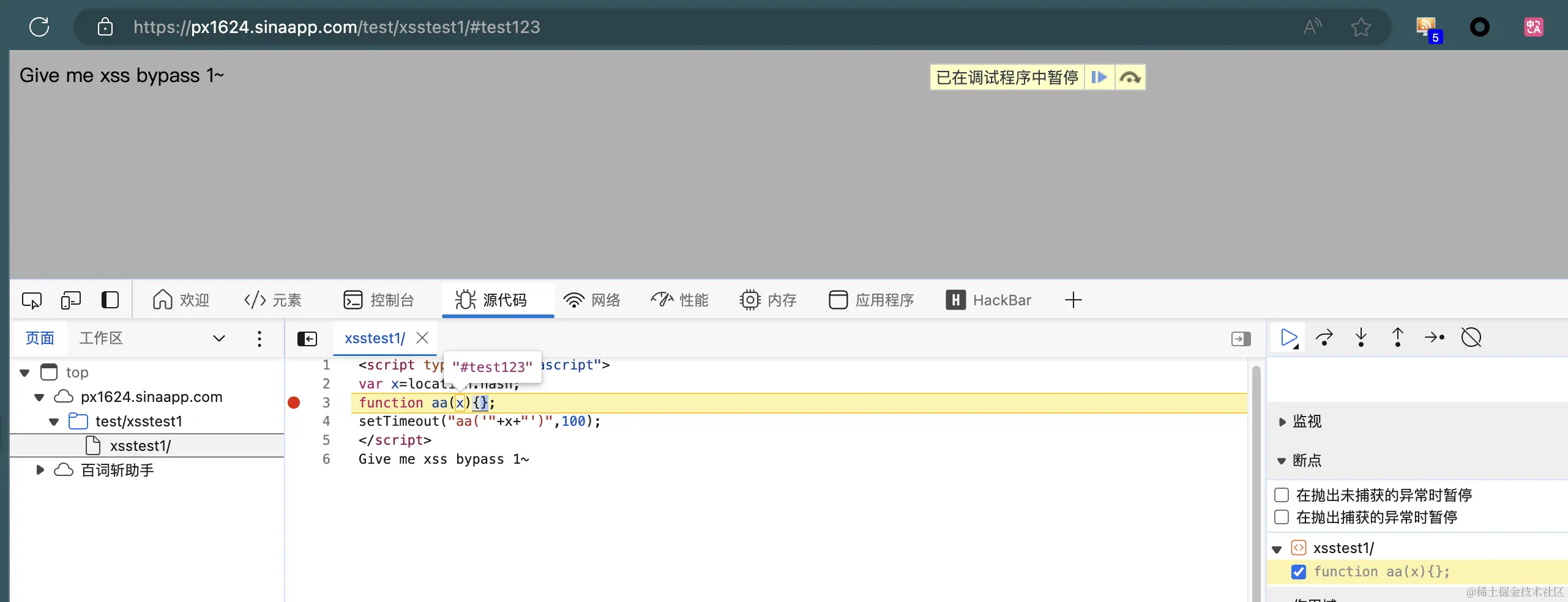Open the extension with blue 5 badge
The width and height of the screenshot is (1568, 602).
(x=1428, y=28)
